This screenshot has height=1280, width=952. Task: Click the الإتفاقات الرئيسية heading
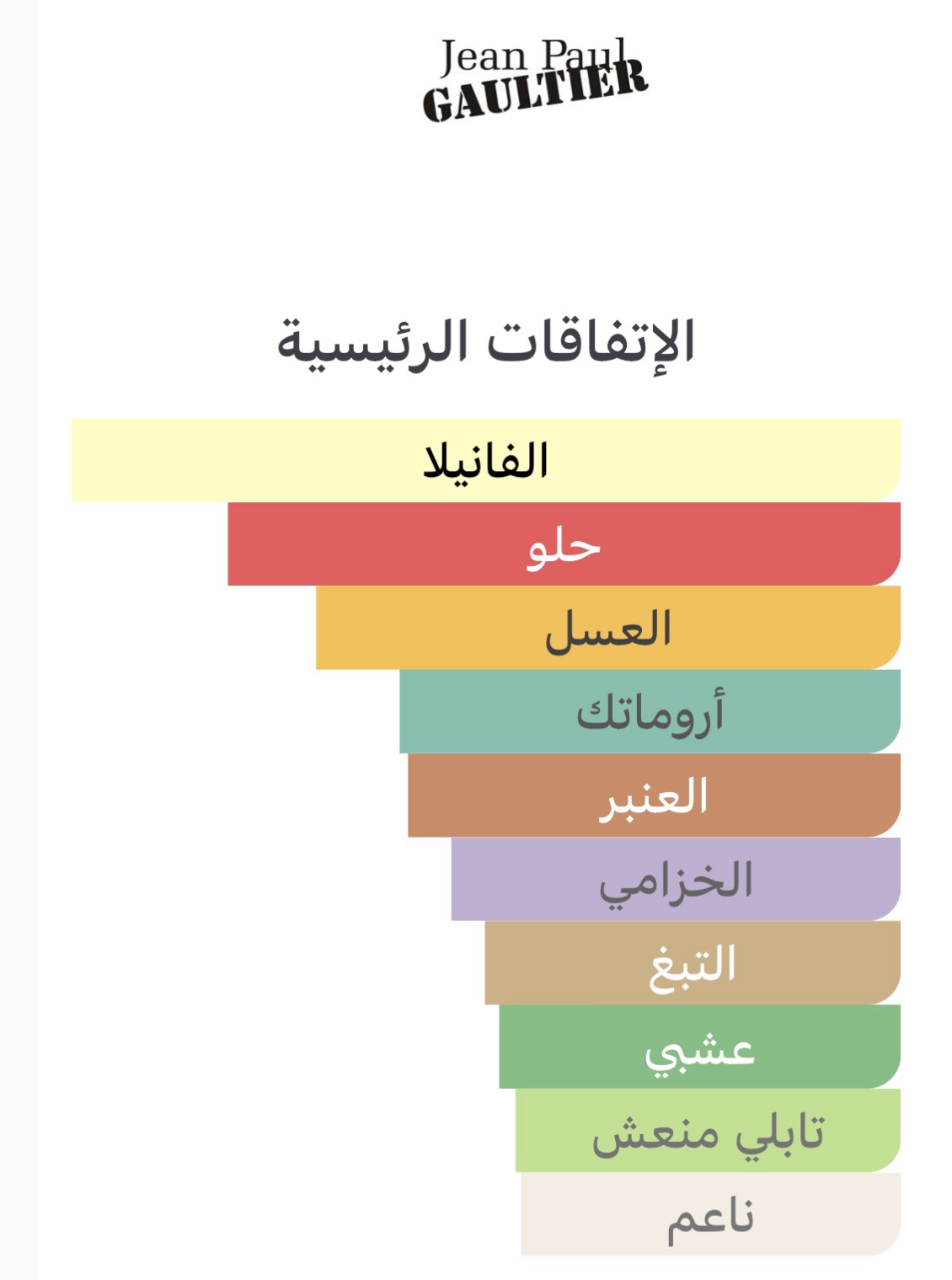tap(486, 343)
